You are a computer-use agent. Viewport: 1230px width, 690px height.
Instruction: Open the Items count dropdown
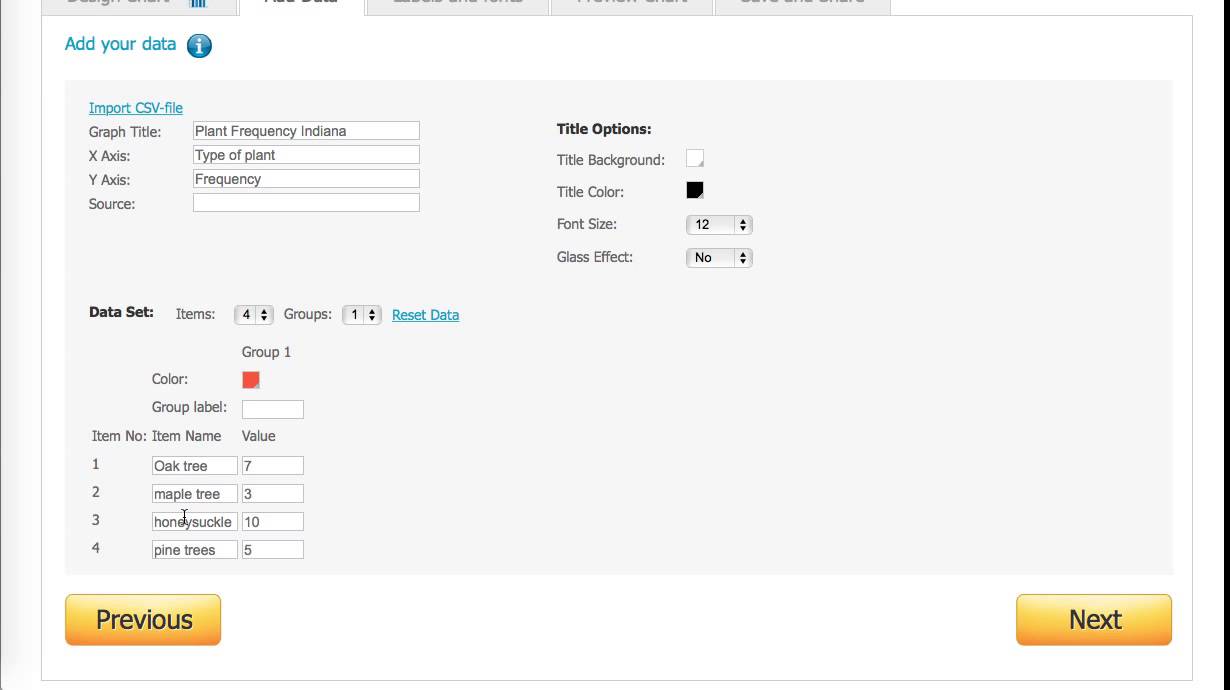(x=253, y=315)
